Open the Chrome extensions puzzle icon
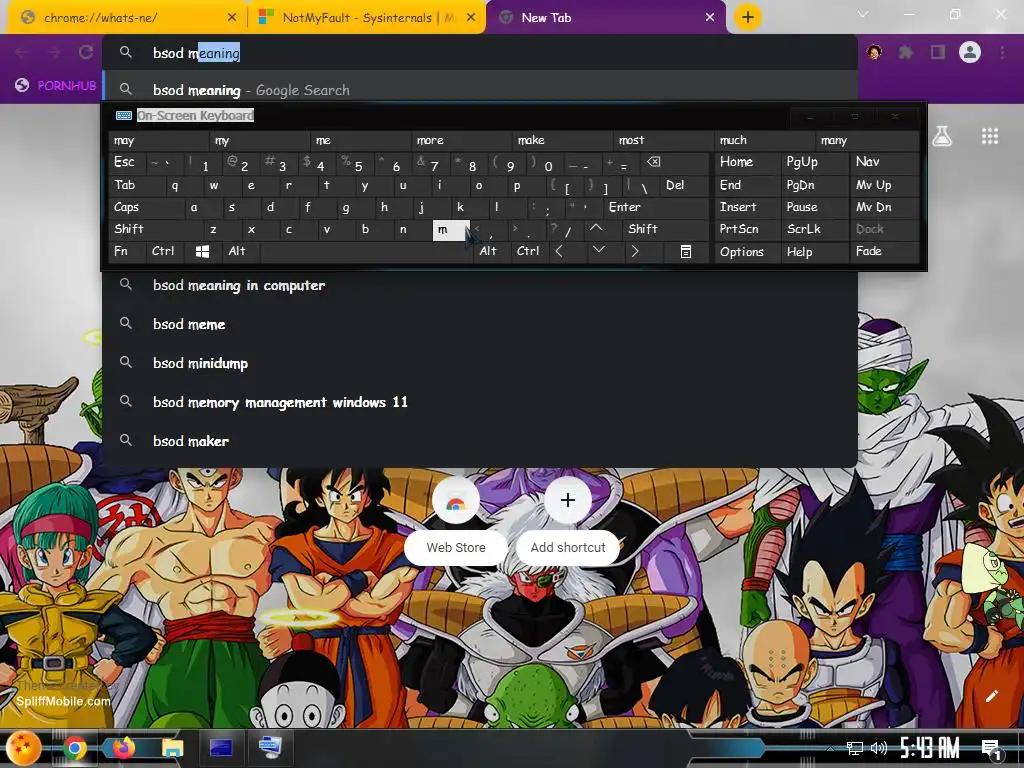This screenshot has width=1024, height=768. 905,52
